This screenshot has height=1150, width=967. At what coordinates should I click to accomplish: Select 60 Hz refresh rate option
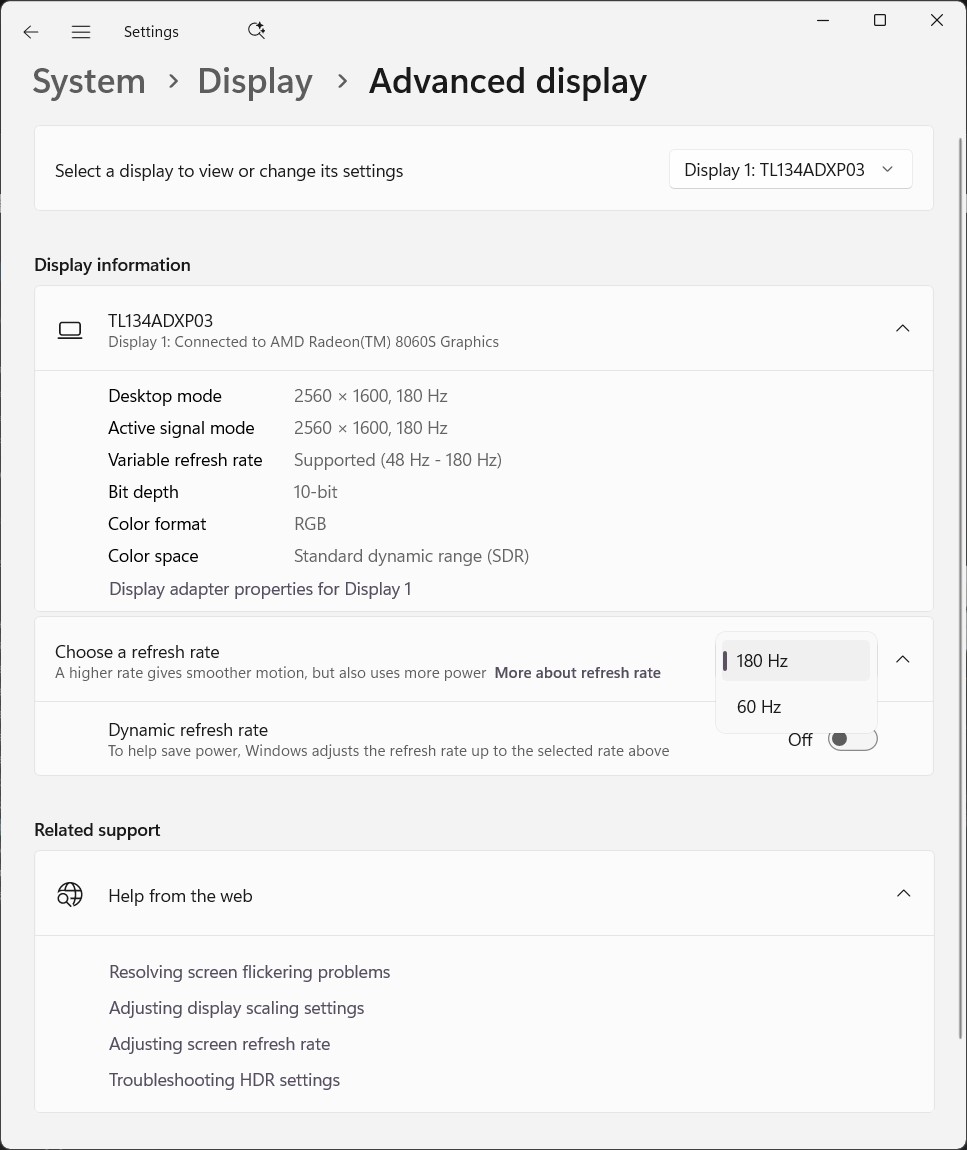[x=760, y=707]
